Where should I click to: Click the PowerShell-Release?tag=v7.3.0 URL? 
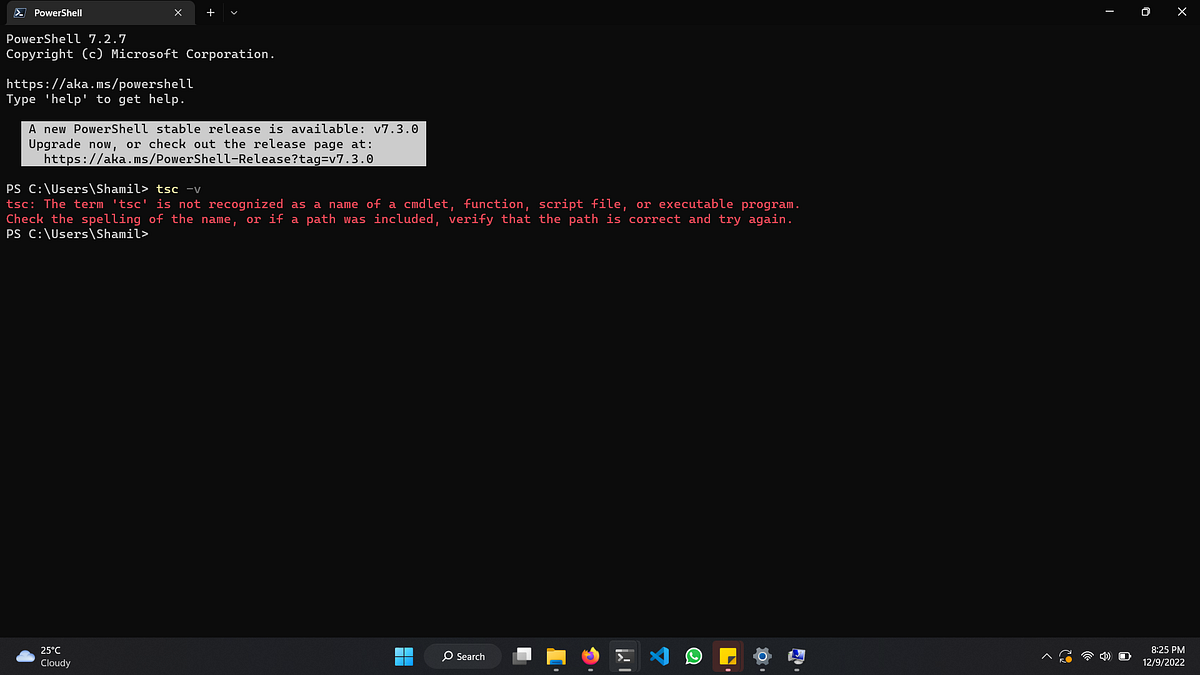209,159
